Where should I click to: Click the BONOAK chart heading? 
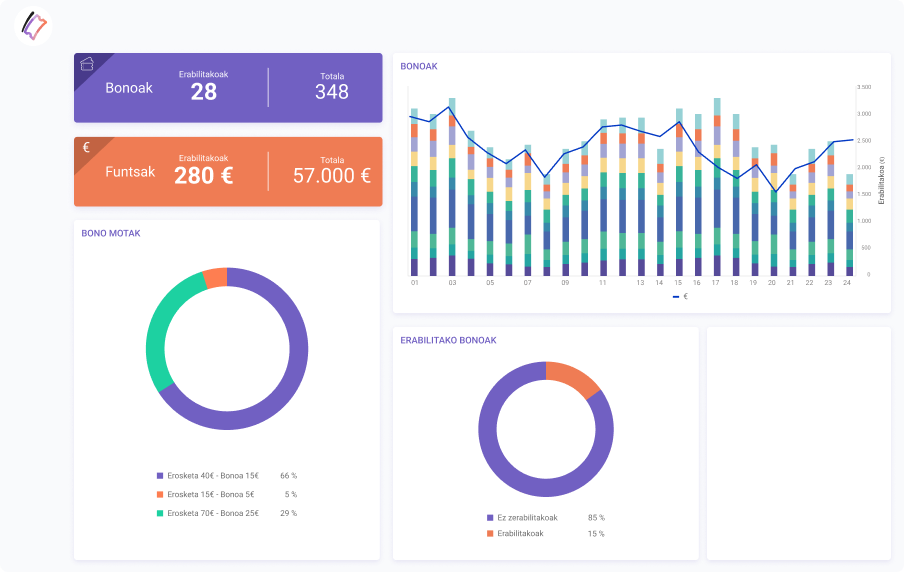[x=419, y=66]
